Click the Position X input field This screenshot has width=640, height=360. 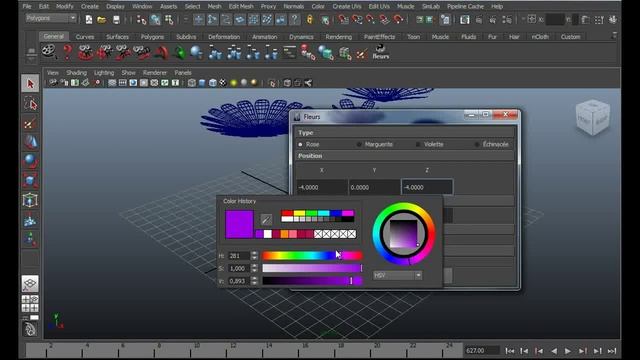coord(322,187)
